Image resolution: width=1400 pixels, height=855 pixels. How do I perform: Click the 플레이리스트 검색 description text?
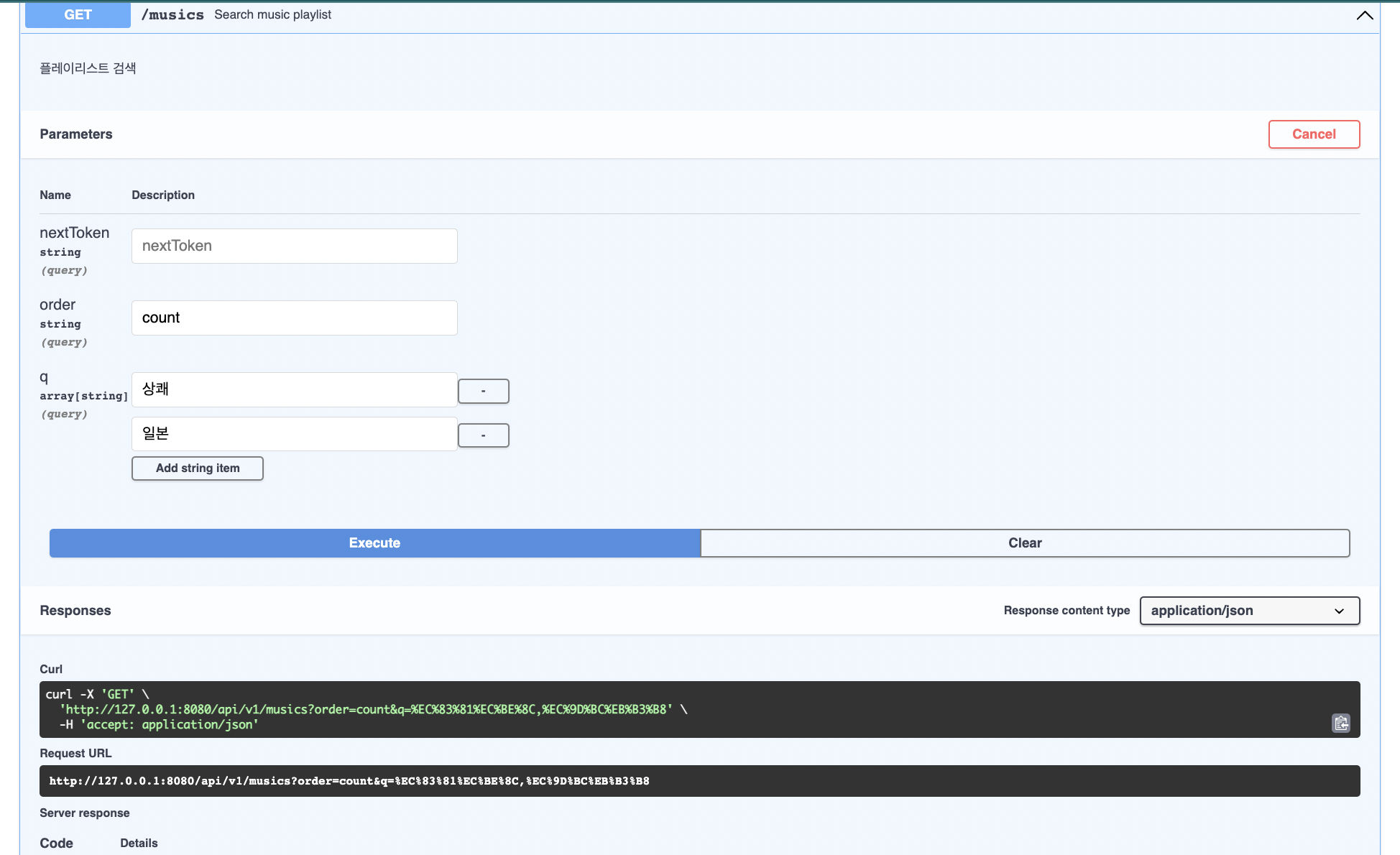point(88,68)
